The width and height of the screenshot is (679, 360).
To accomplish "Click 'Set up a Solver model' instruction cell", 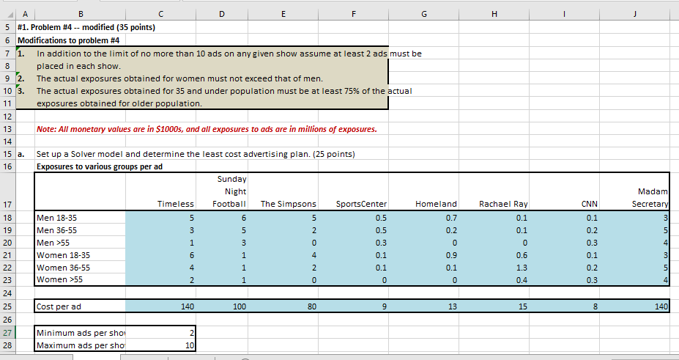I will (195, 154).
